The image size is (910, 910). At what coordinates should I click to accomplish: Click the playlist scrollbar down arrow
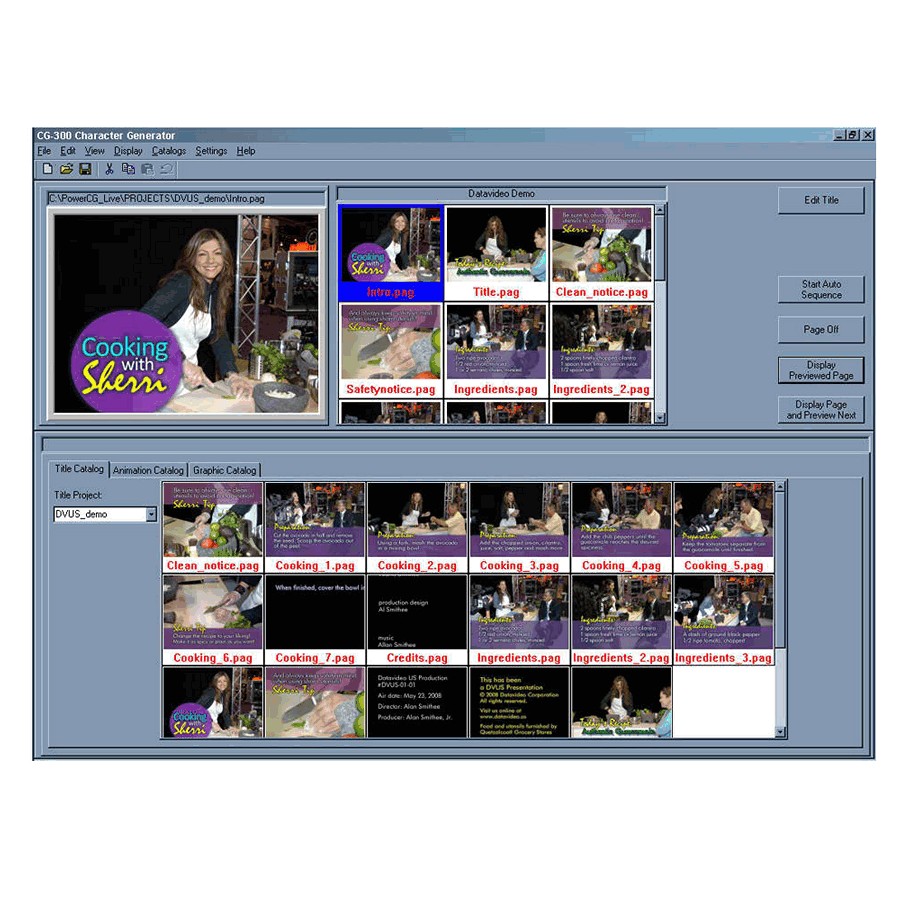[659, 417]
